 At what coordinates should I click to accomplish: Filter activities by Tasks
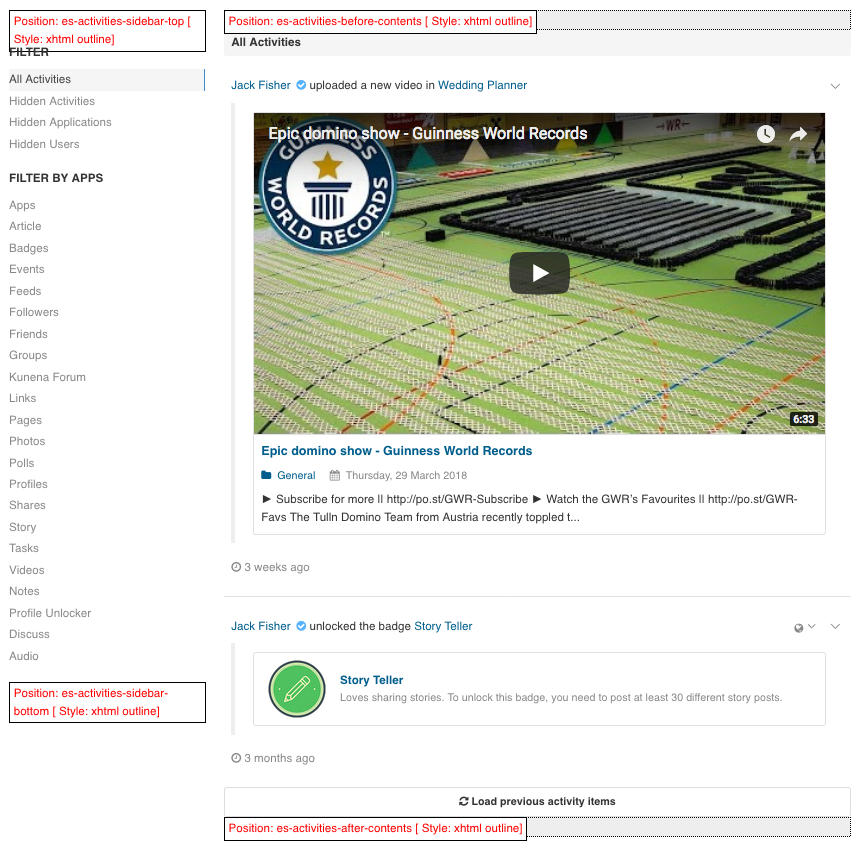24,548
